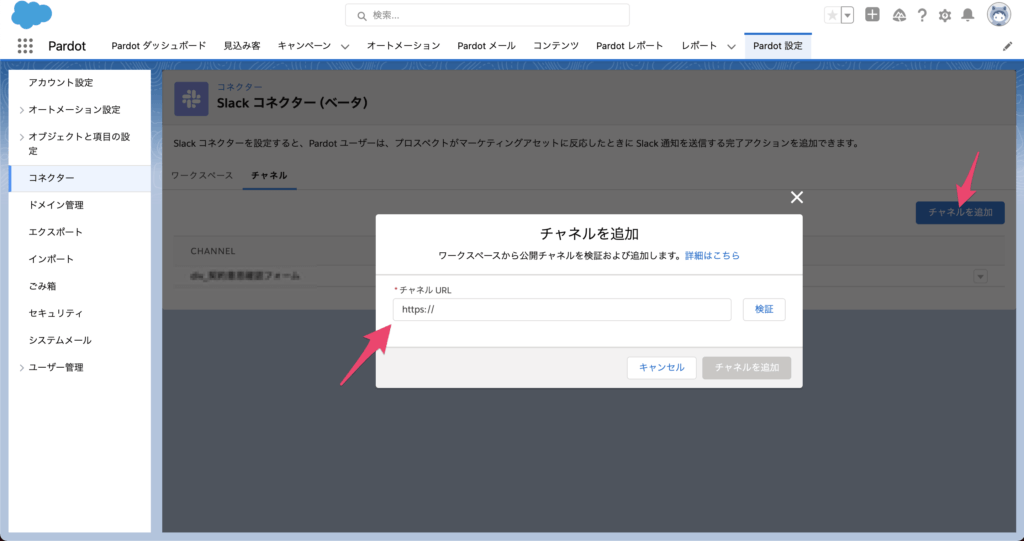Open the App Launcher grid icon

point(26,46)
